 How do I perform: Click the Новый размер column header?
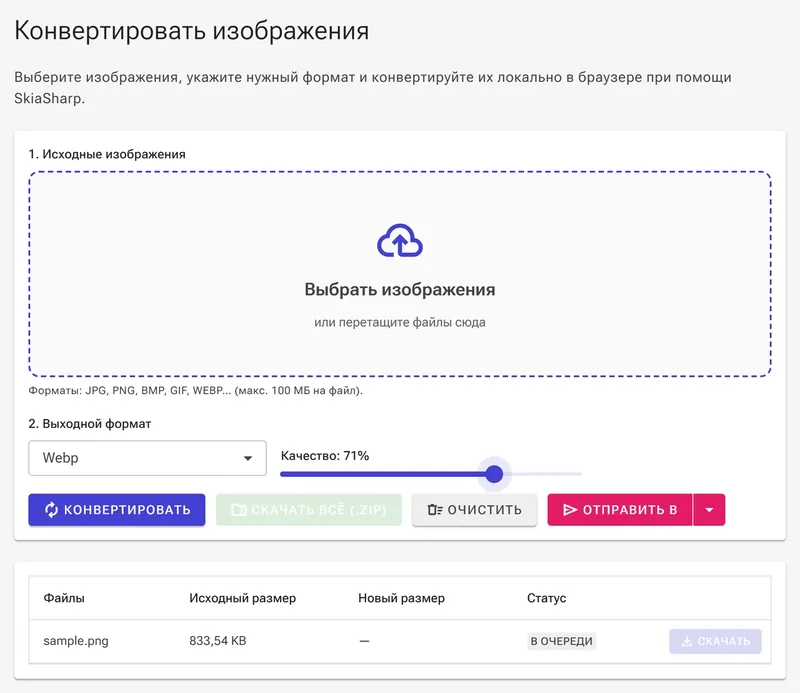pyautogui.click(x=402, y=598)
